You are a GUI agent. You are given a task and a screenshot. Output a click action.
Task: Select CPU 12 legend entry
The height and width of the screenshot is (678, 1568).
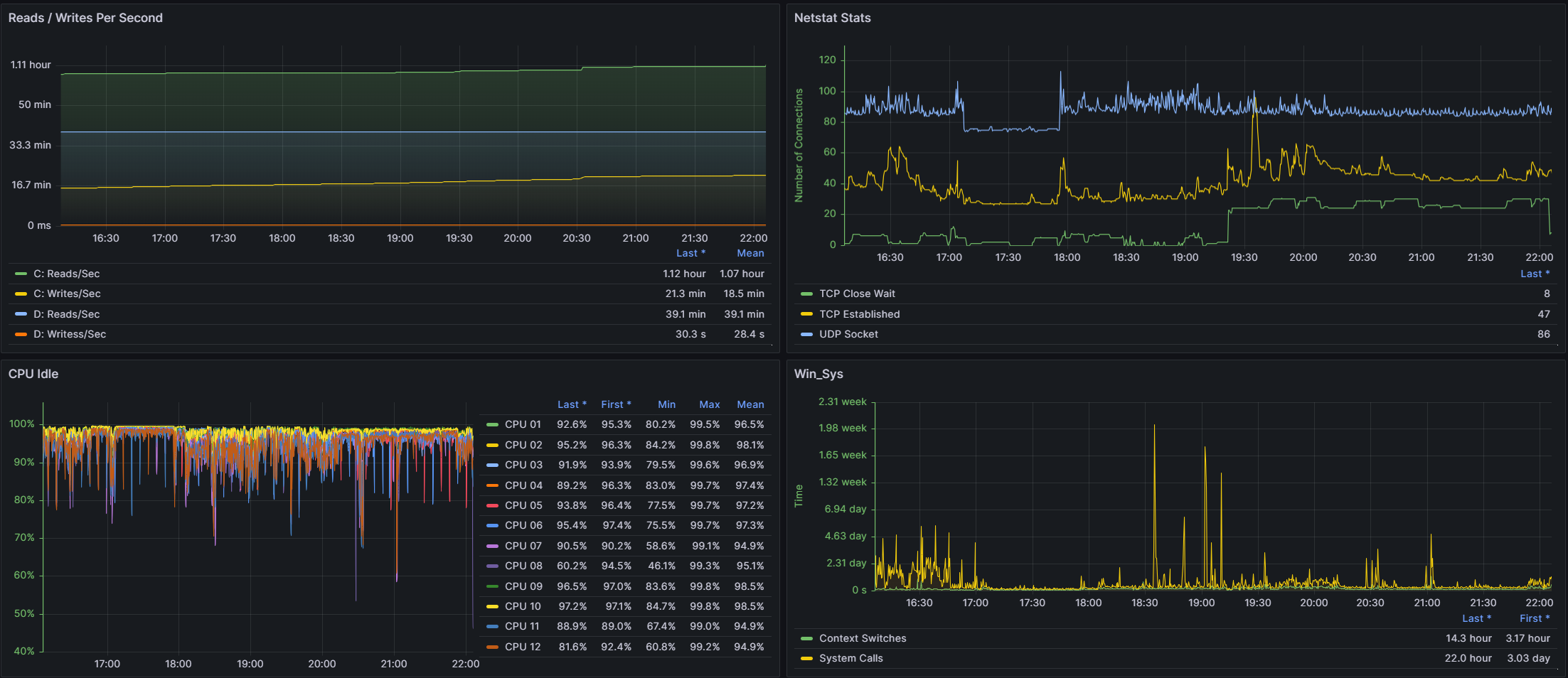(523, 647)
